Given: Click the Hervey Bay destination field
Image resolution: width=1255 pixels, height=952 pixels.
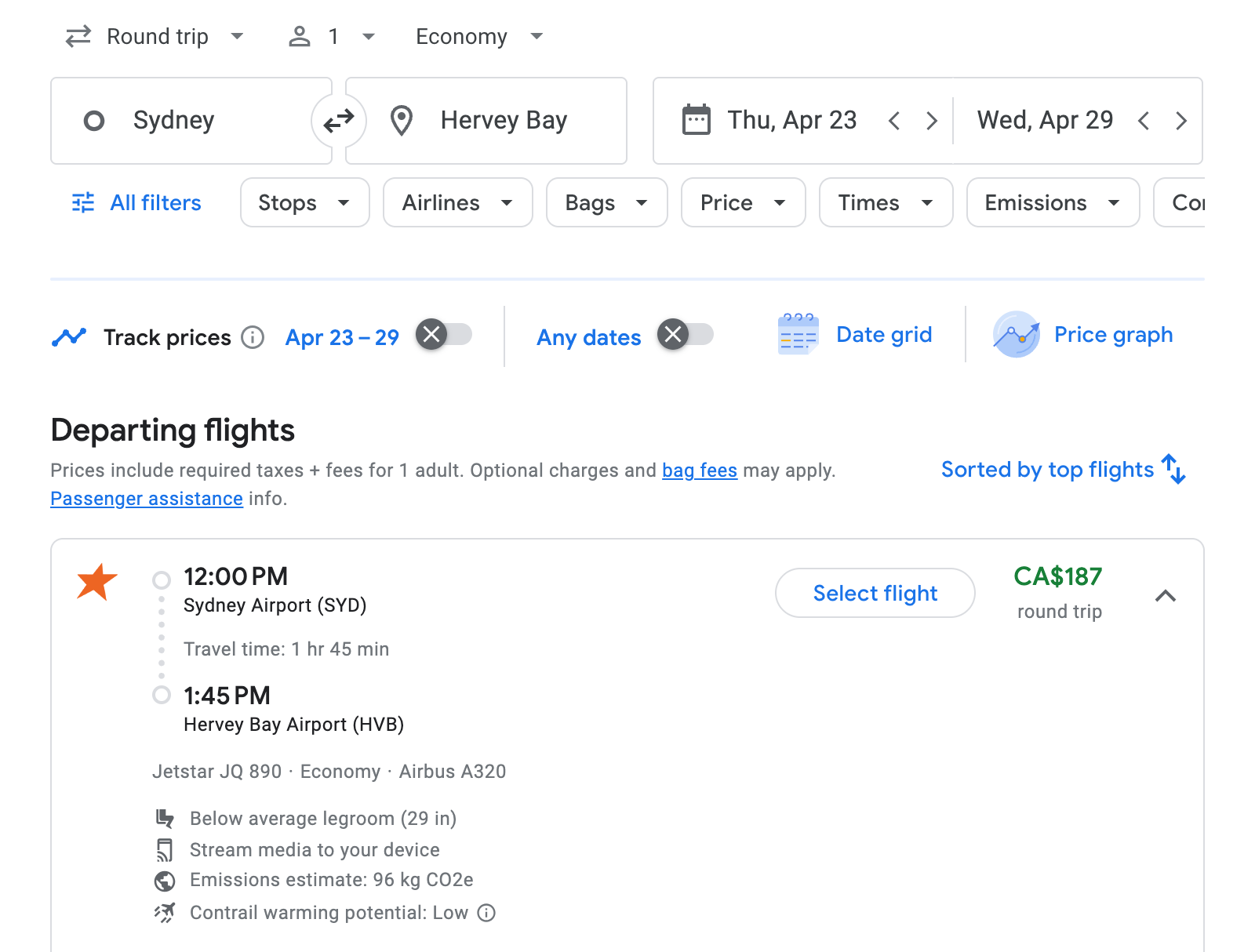Looking at the screenshot, I should pos(504,120).
